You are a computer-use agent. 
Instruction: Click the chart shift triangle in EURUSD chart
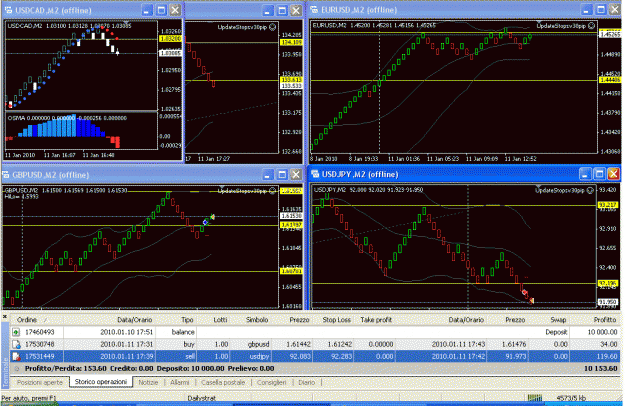click(539, 22)
